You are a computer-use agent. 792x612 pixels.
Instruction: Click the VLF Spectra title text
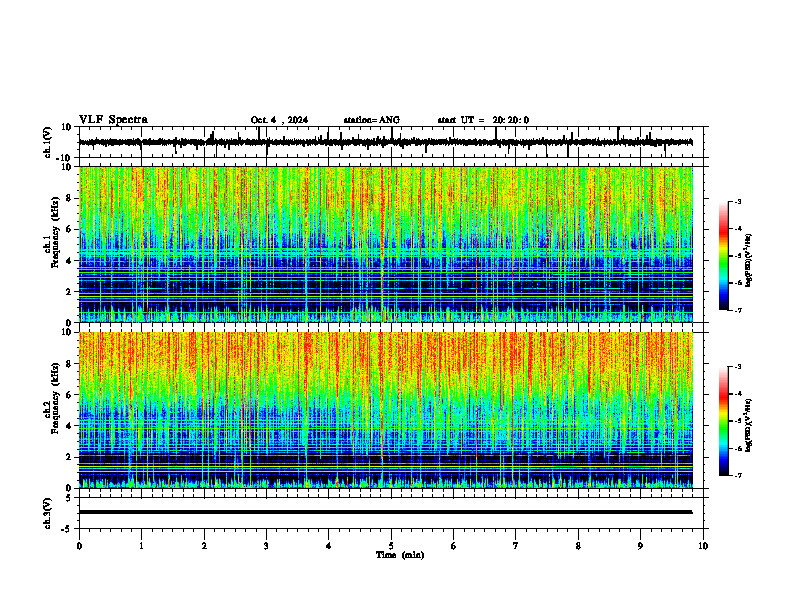[x=113, y=120]
